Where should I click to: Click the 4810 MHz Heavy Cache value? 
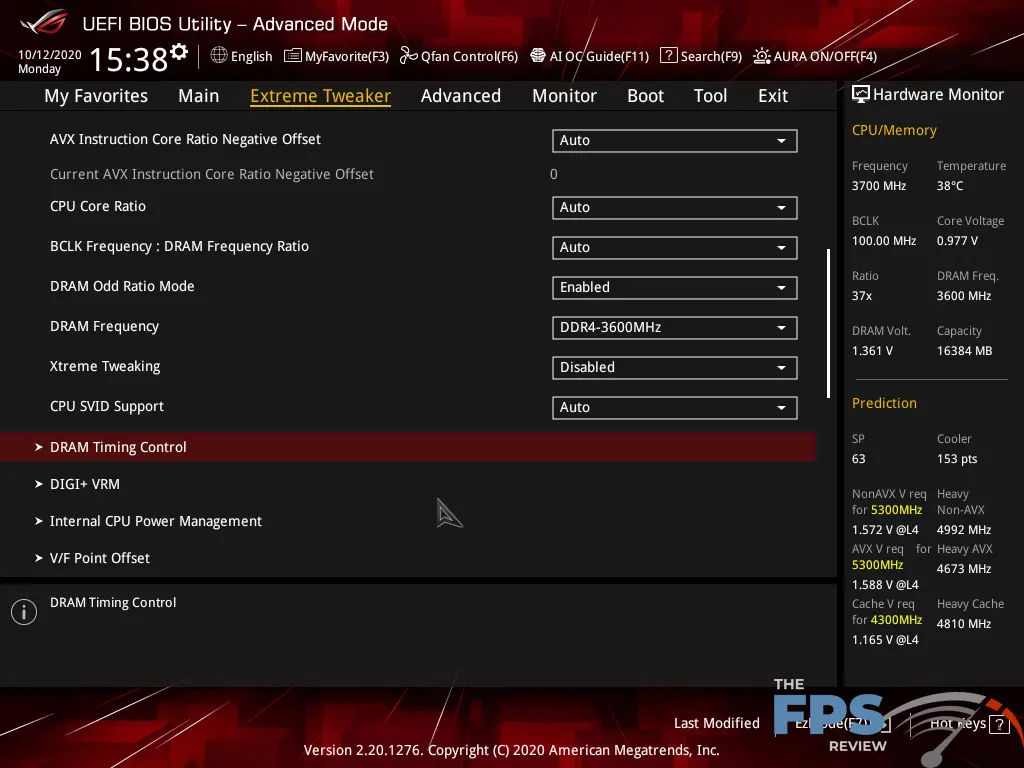point(964,624)
